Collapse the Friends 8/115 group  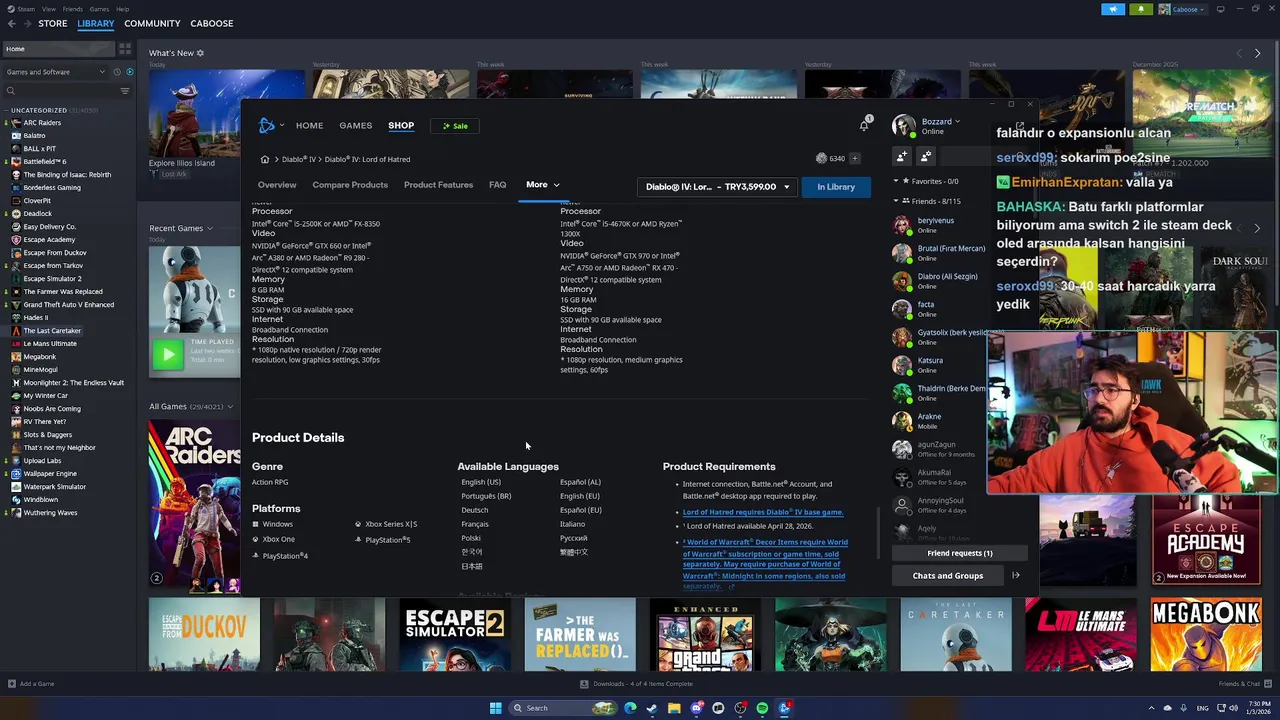[x=896, y=201]
